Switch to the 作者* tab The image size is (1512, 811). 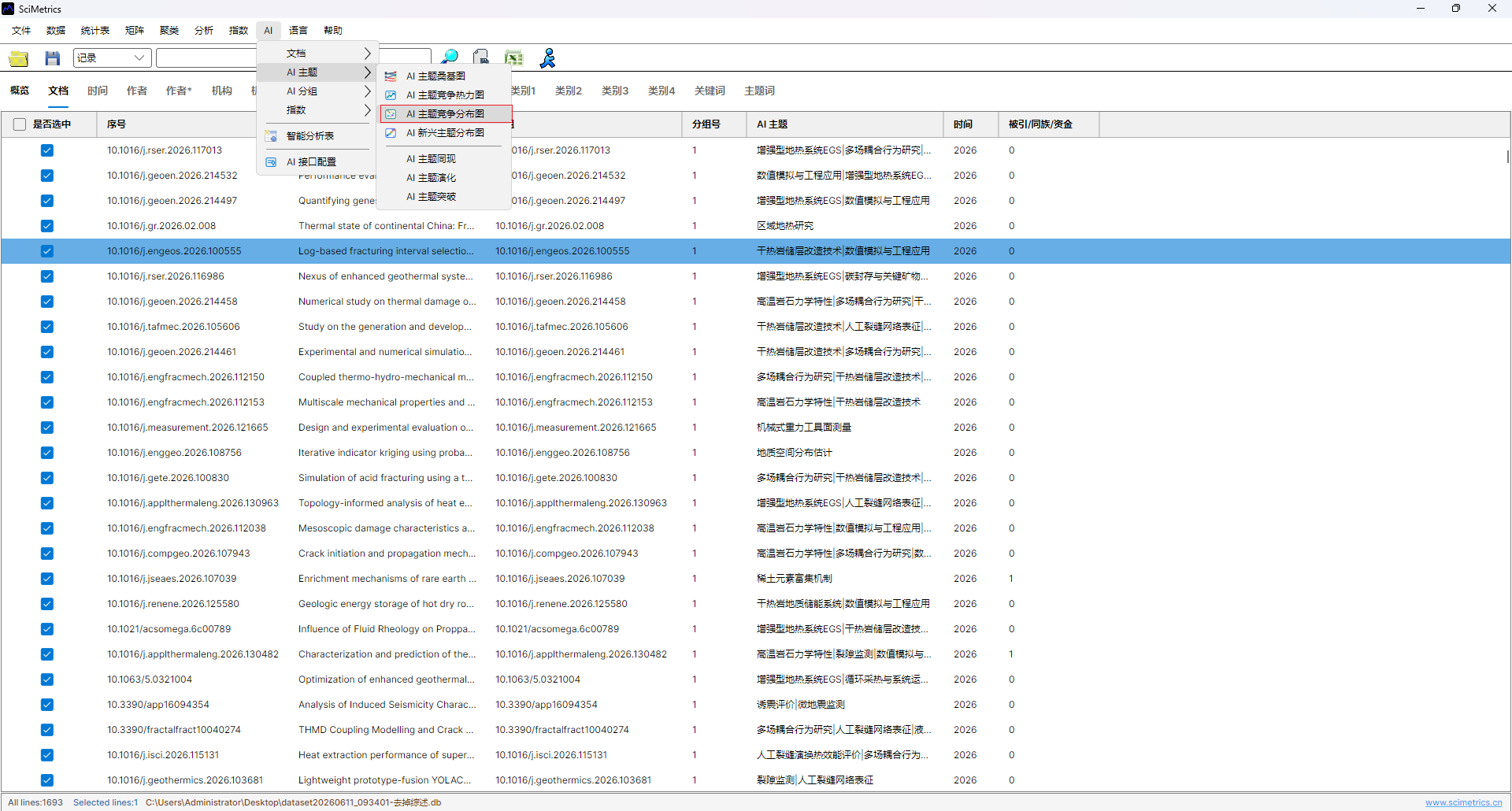point(179,91)
